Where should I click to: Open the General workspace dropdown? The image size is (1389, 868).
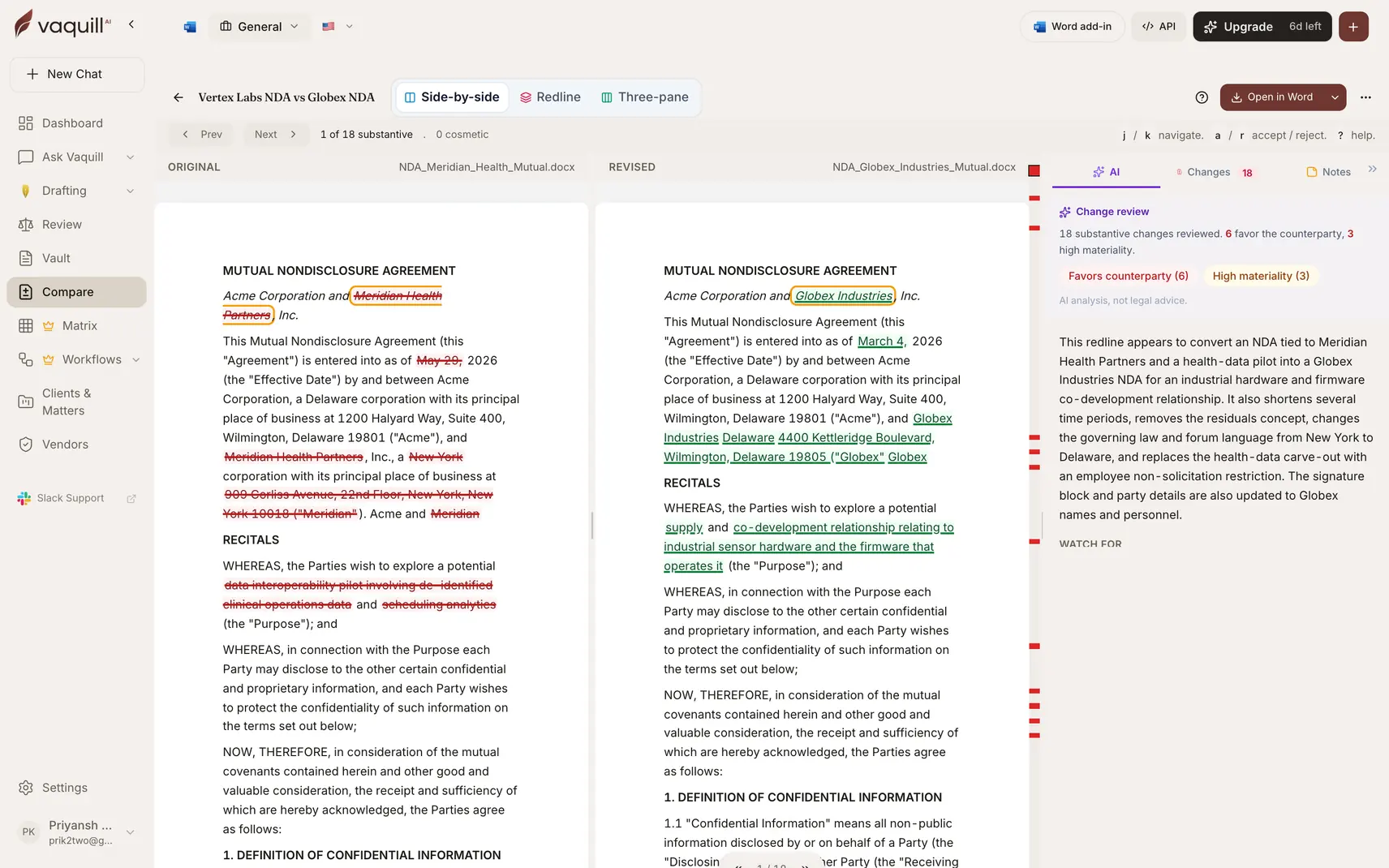click(260, 27)
